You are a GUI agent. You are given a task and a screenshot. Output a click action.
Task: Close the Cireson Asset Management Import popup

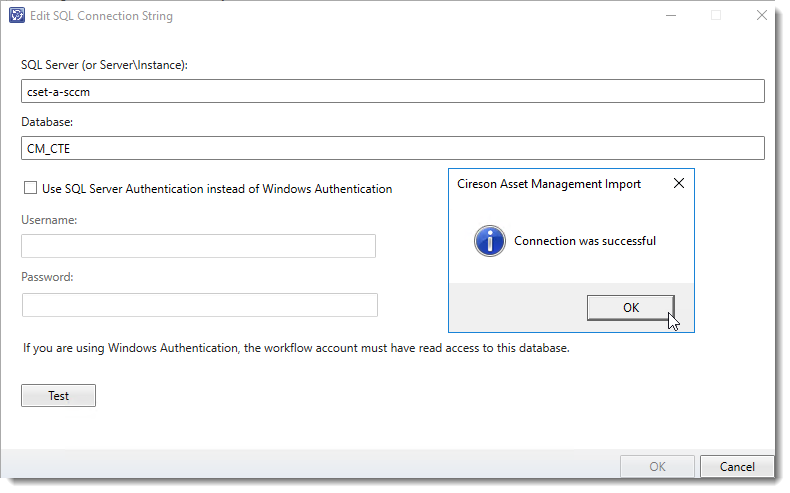(678, 184)
